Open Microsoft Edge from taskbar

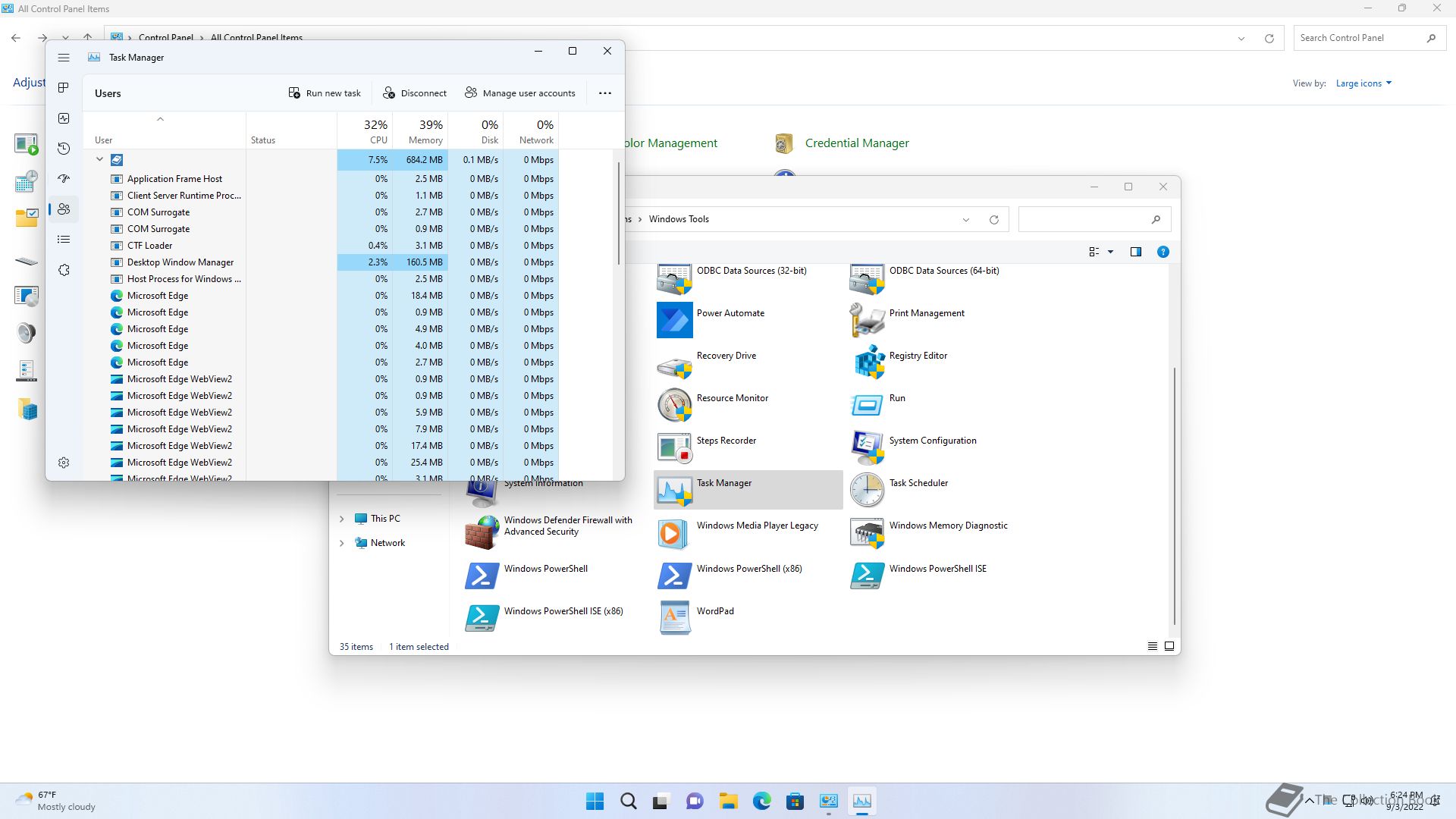(762, 802)
